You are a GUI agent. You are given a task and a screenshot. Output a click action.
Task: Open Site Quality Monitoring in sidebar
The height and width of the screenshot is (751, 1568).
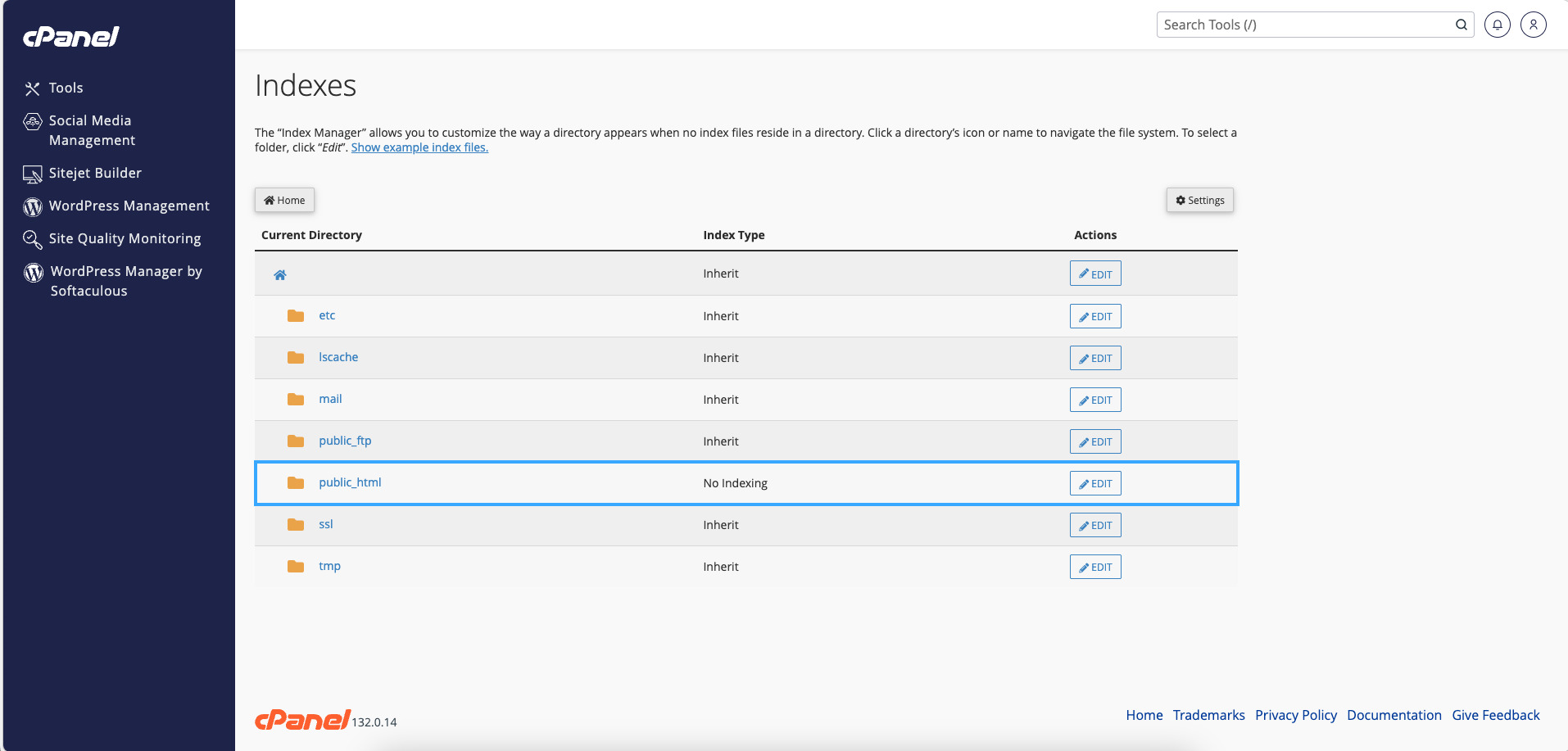(125, 238)
